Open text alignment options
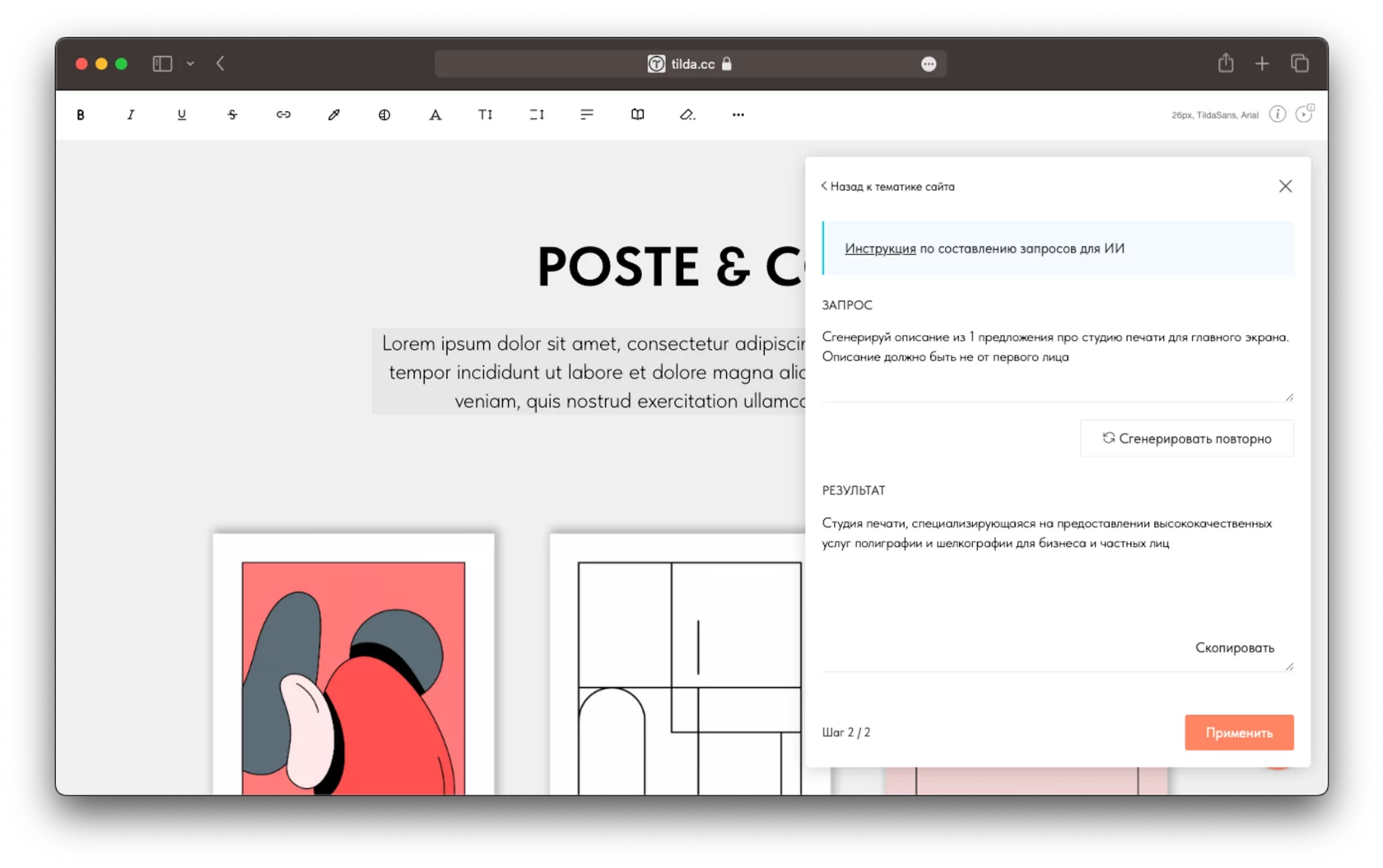 coord(587,115)
